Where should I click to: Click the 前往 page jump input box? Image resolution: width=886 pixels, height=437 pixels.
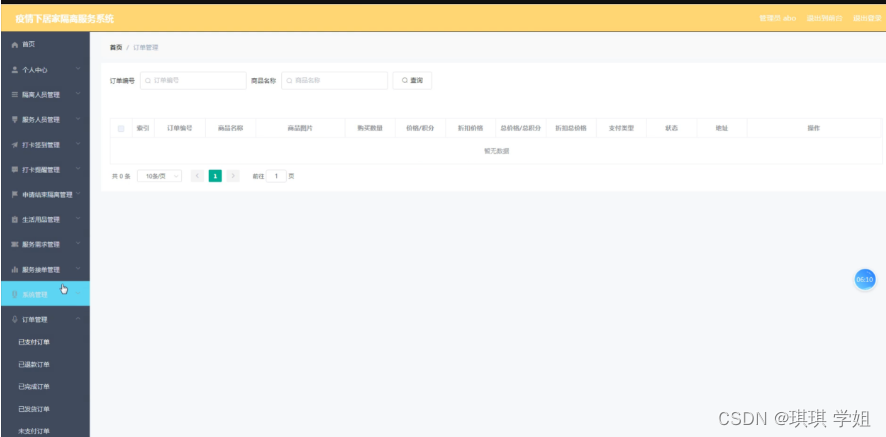[276, 176]
